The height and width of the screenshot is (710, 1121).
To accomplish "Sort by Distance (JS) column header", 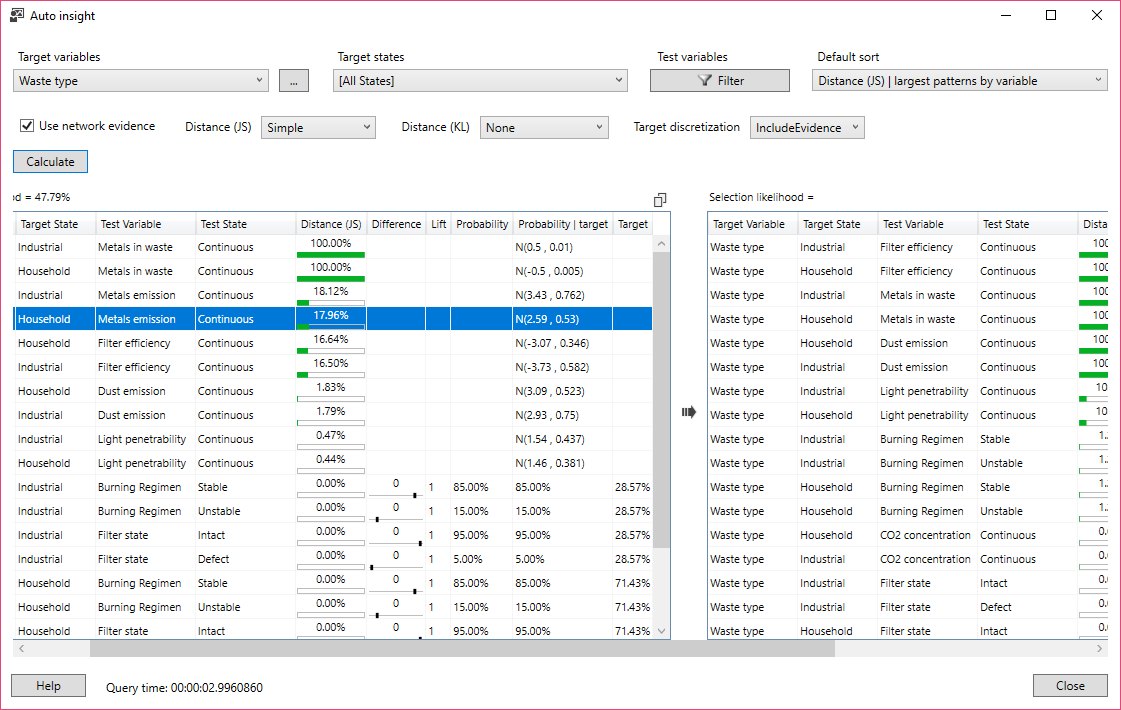I will [331, 224].
